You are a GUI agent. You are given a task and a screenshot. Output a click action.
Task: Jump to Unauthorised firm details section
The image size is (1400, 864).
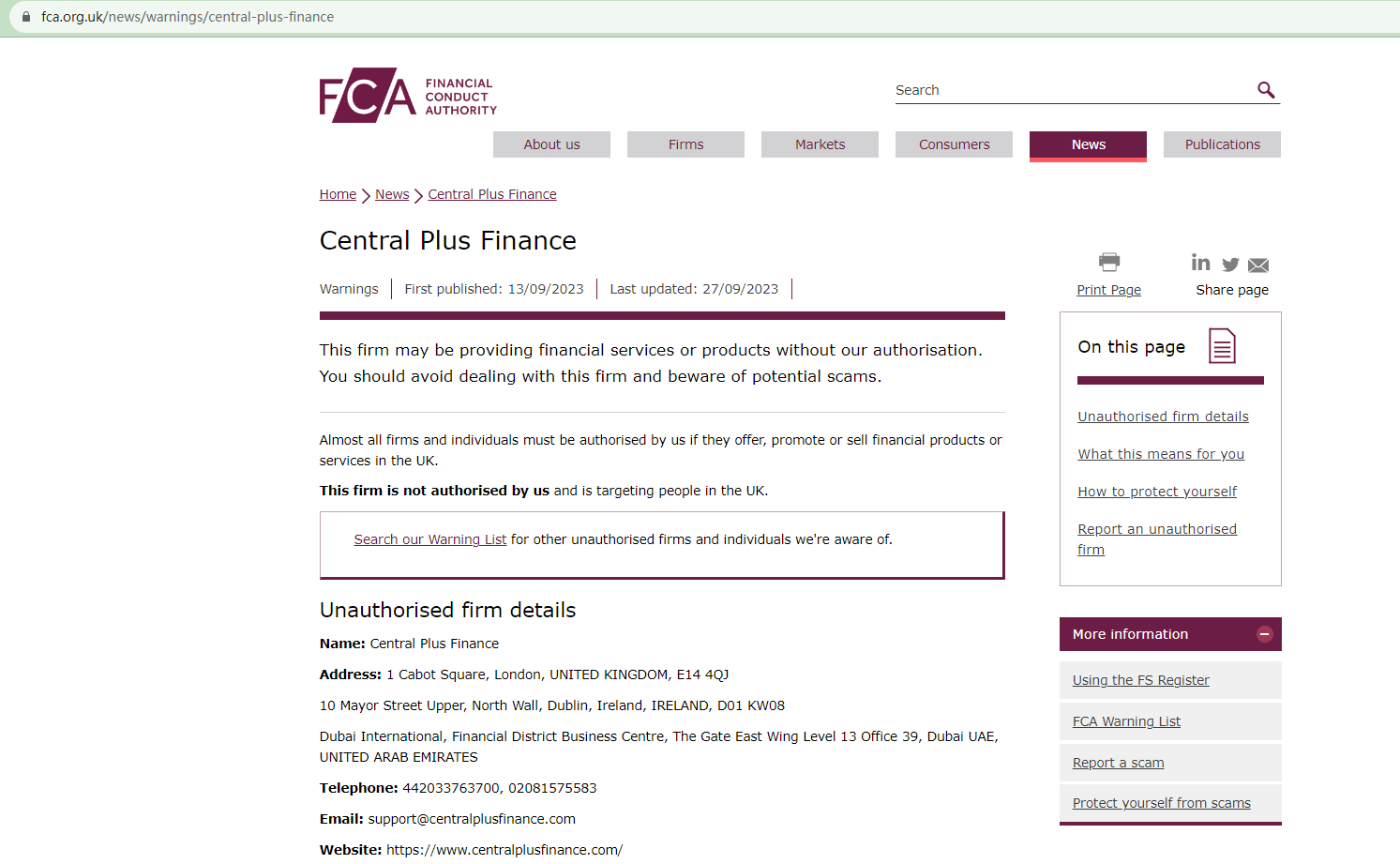click(1163, 416)
